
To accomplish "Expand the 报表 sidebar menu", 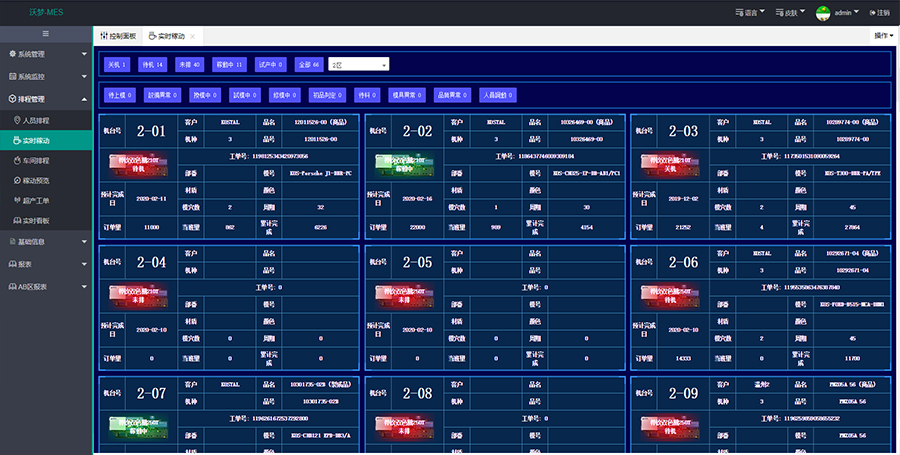I will tap(46, 264).
